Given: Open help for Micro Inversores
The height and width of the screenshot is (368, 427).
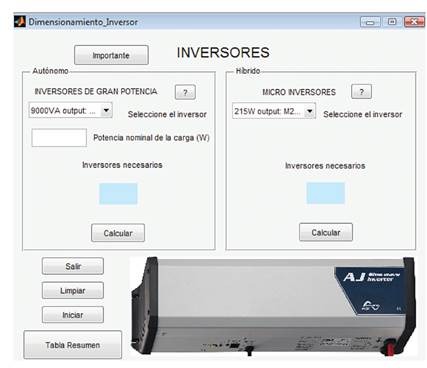Looking at the screenshot, I should pyautogui.click(x=361, y=92).
